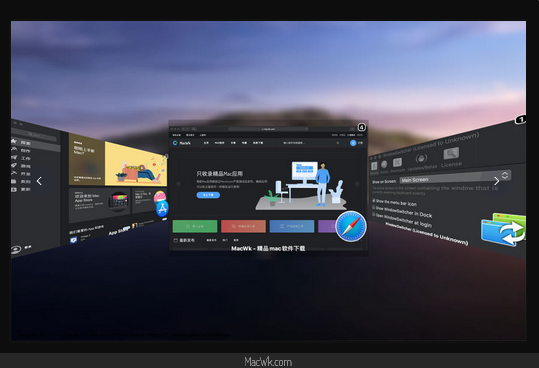
Task: Click the Safari compass app icon
Action: 351,226
